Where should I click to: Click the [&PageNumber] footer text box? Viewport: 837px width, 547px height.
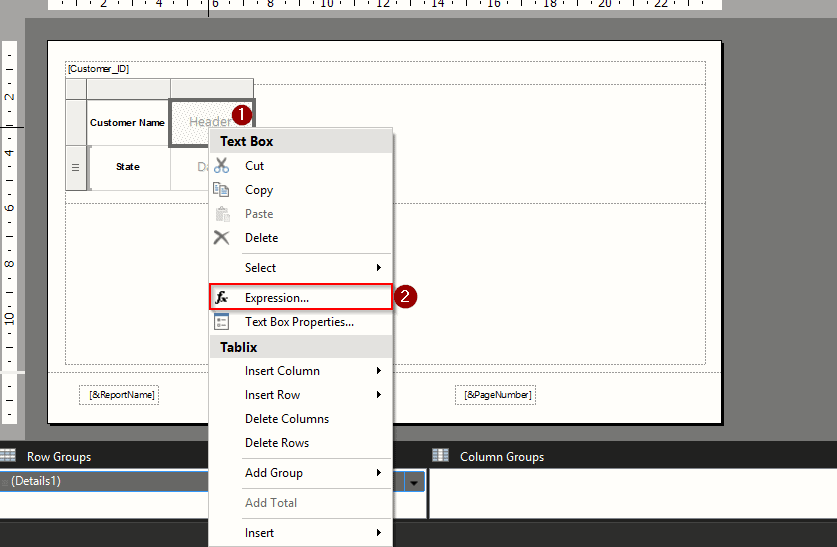pos(494,395)
